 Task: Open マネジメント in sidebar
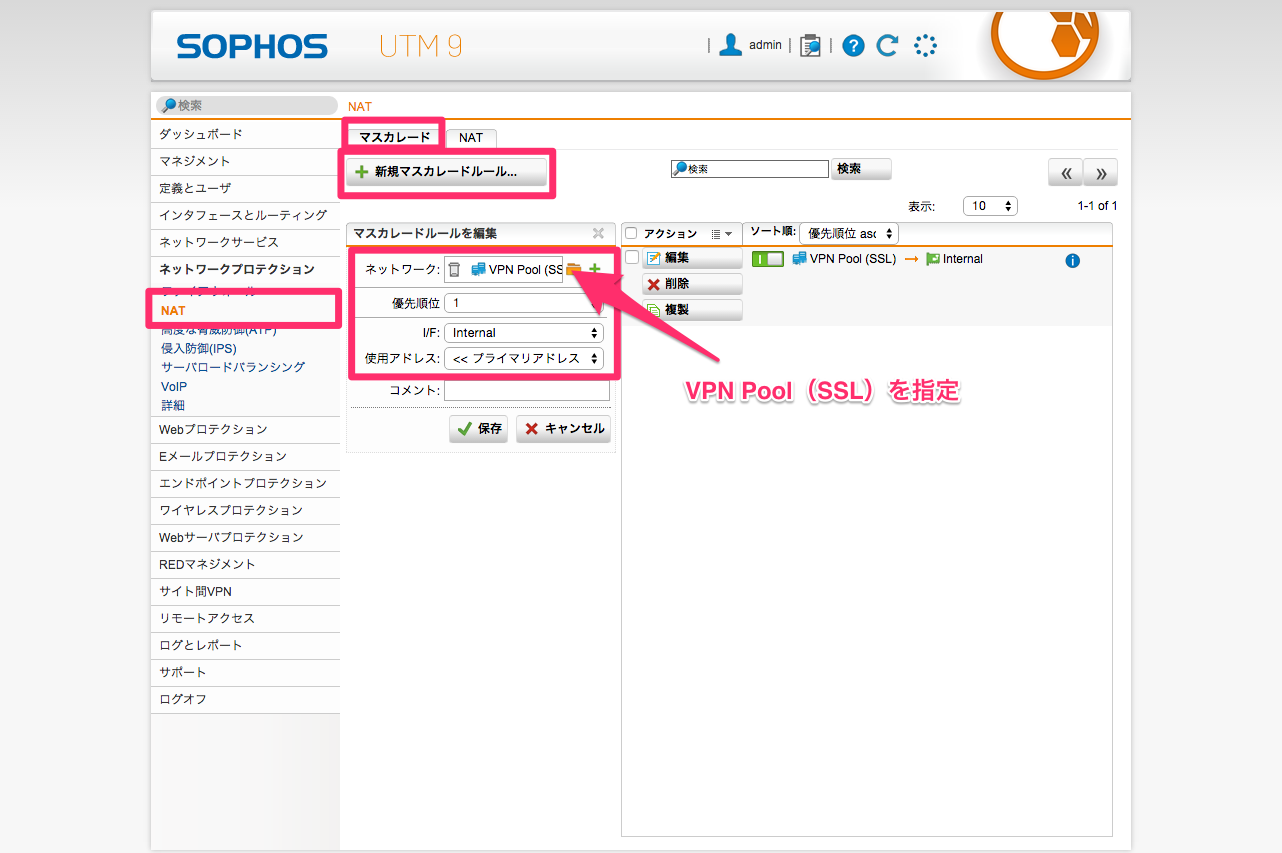[x=246, y=161]
